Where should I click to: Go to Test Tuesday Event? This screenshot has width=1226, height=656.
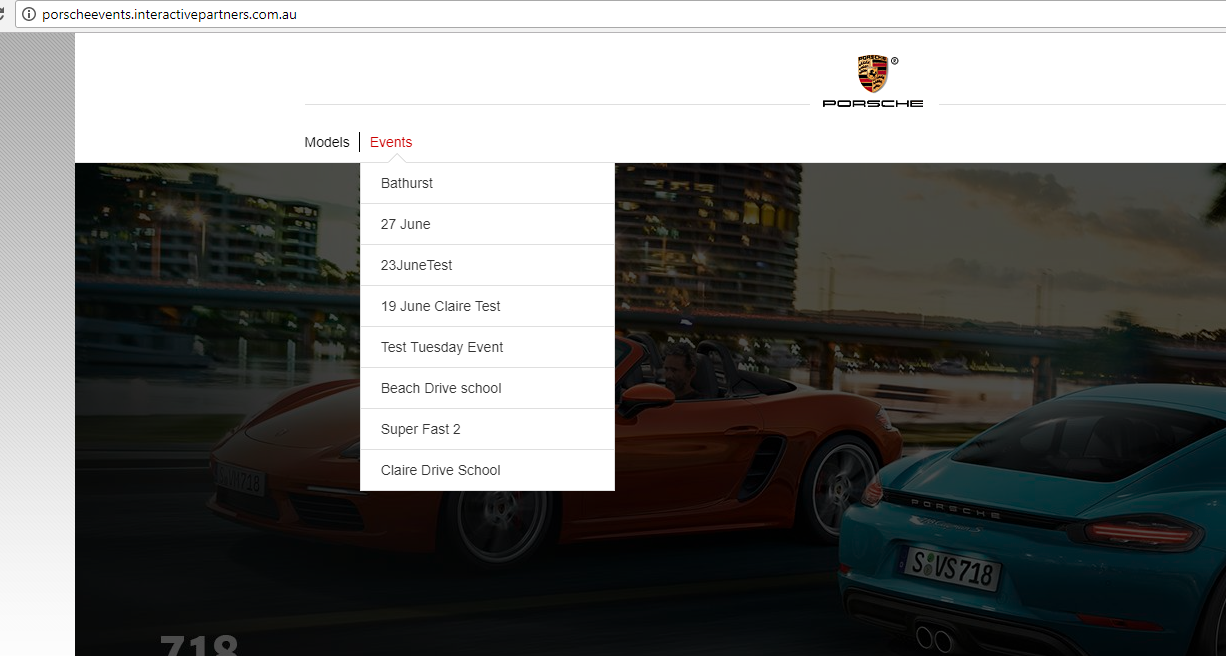[442, 347]
